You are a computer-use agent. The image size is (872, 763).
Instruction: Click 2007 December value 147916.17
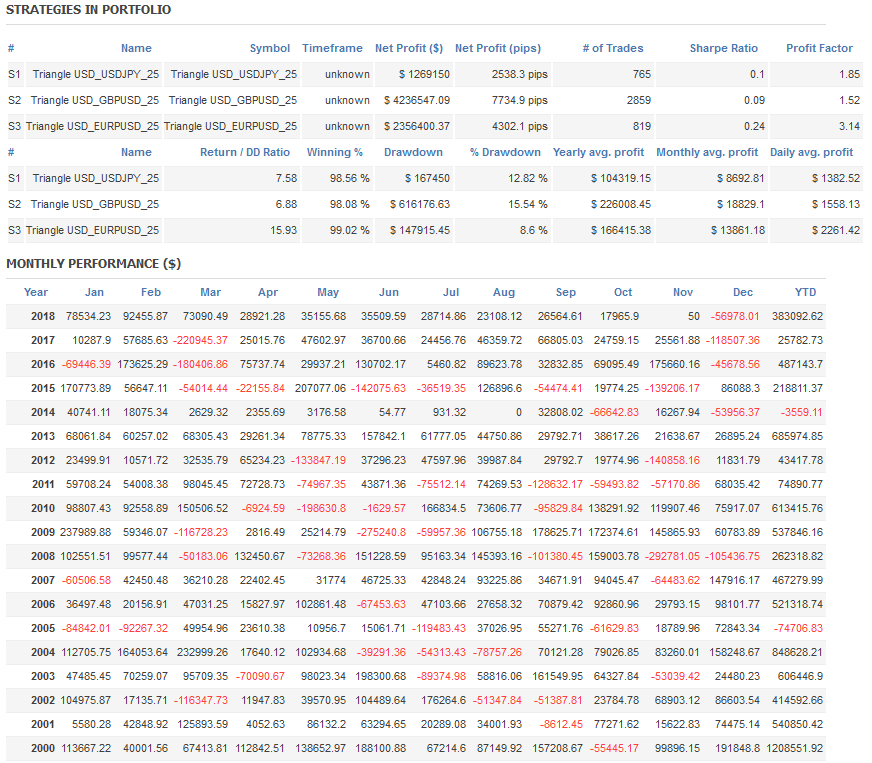[734, 581]
